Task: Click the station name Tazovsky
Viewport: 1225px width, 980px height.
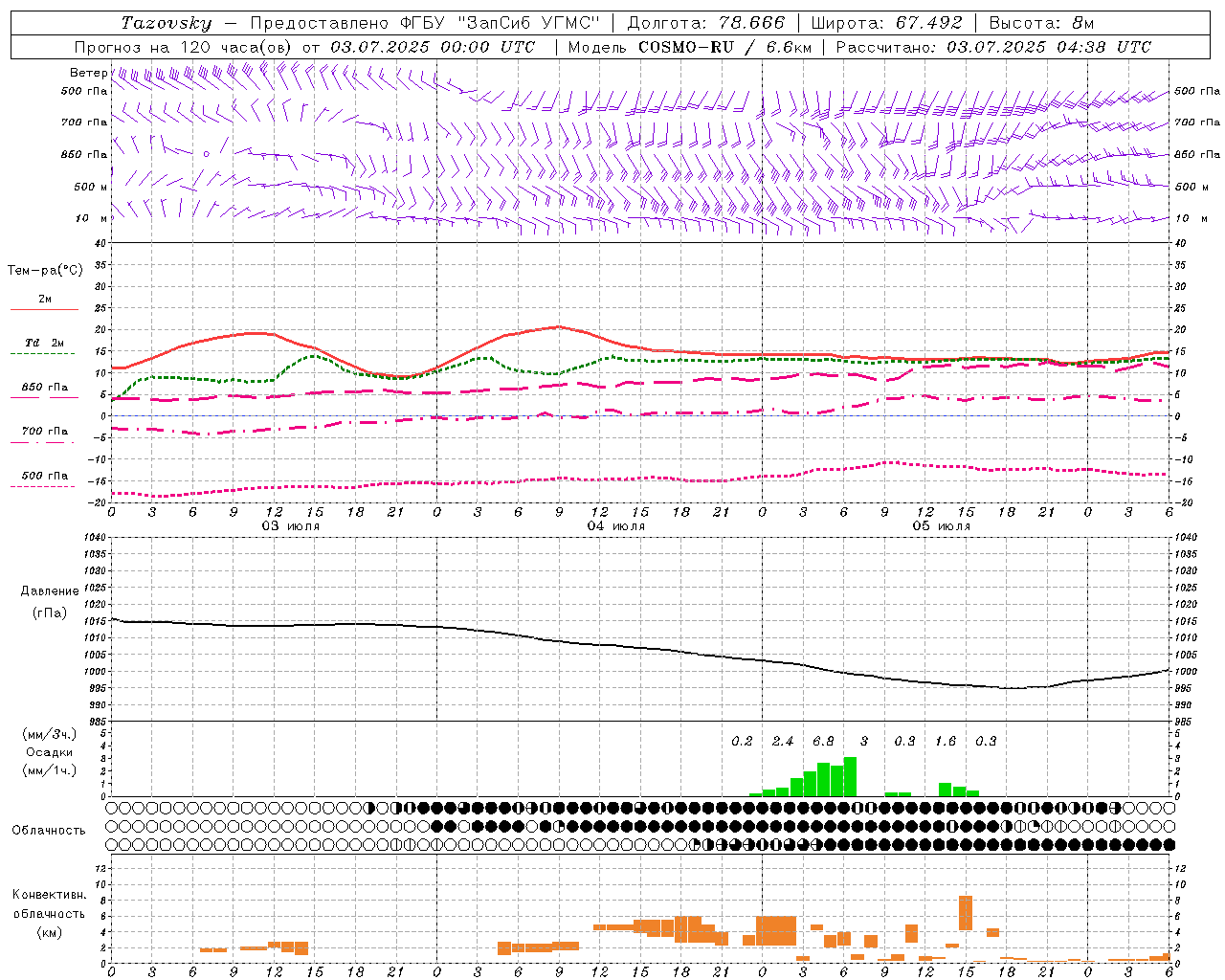Action: tap(167, 23)
